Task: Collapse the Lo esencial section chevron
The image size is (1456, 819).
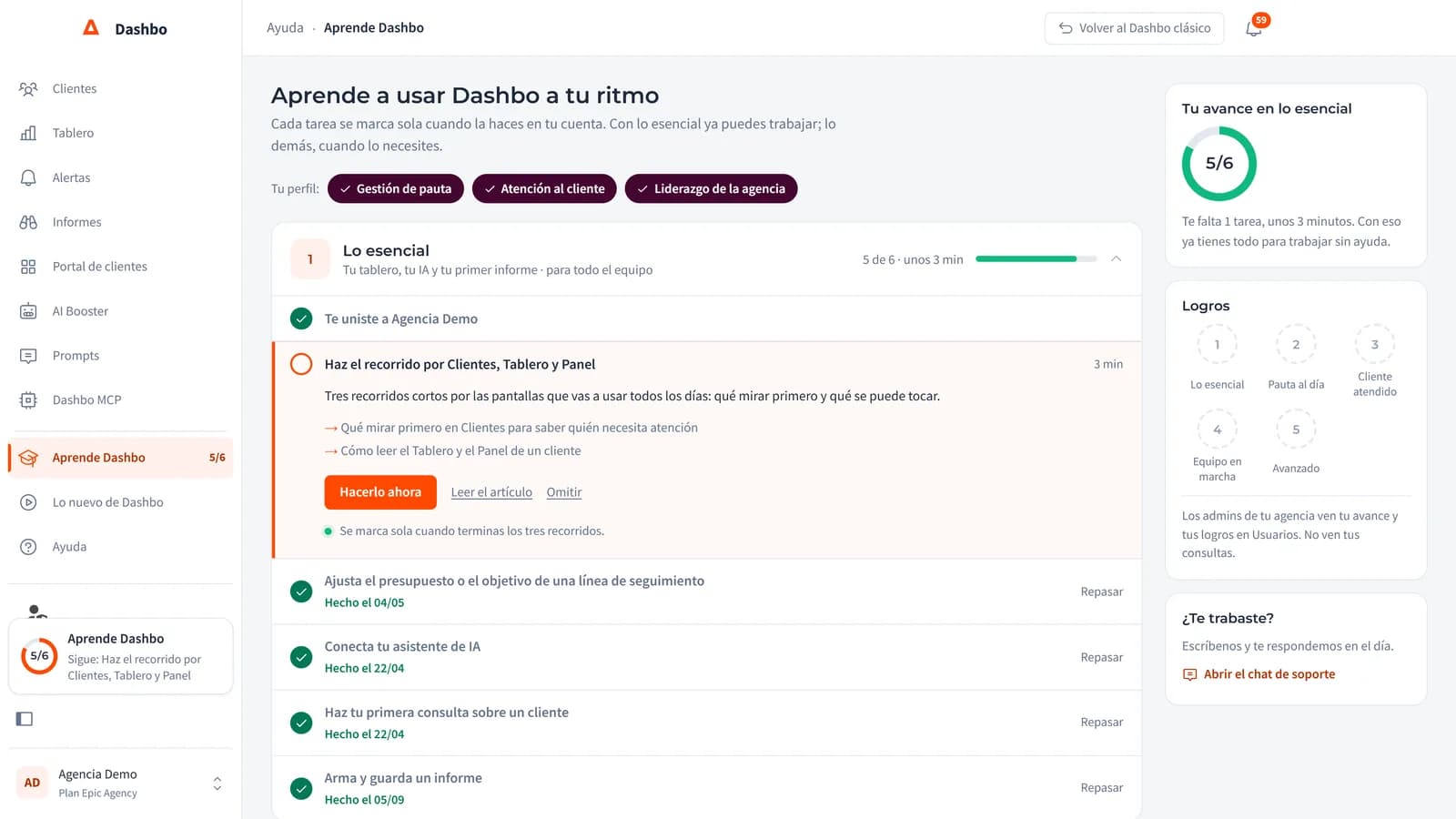Action: [1117, 259]
